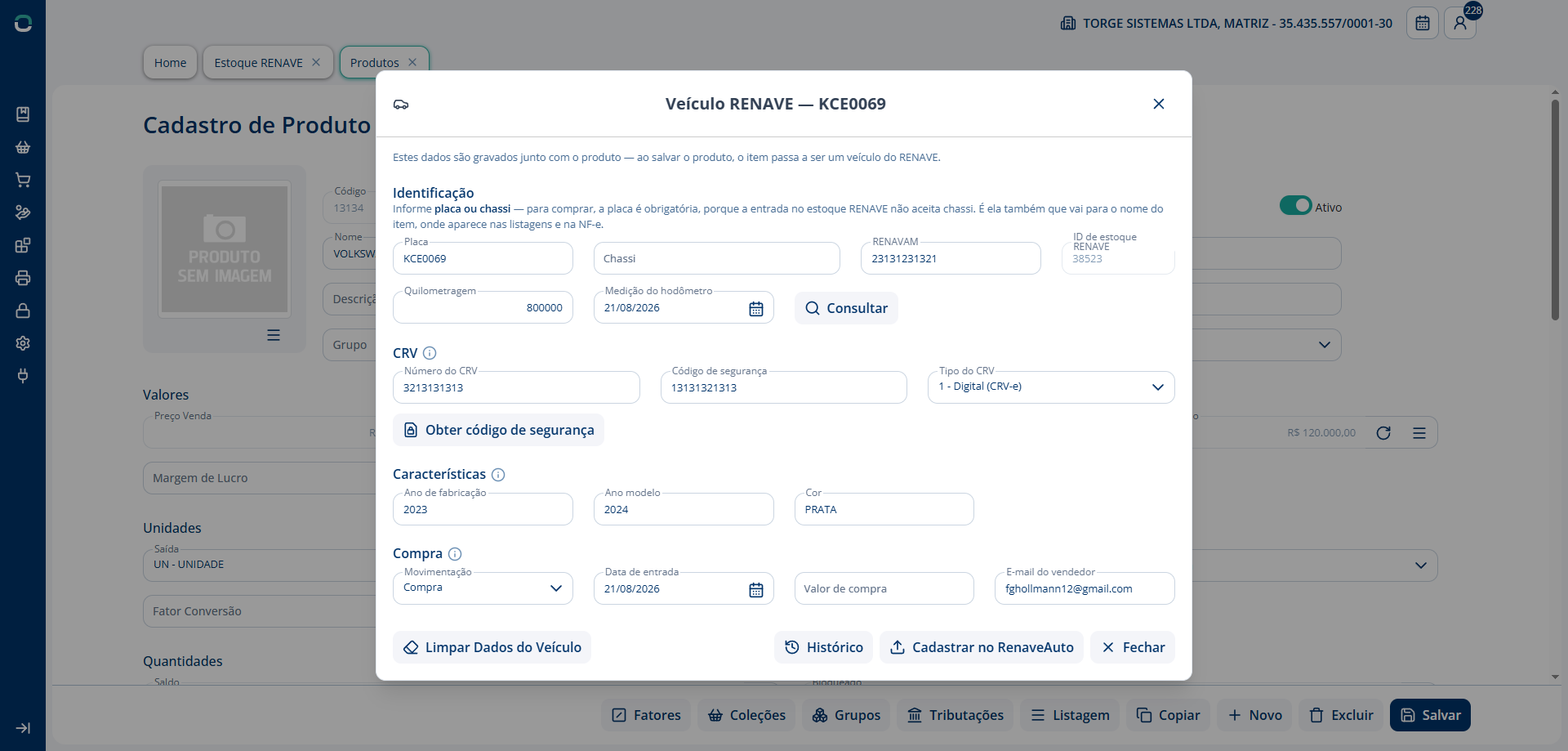Open the basket icon in sidebar

click(23, 147)
